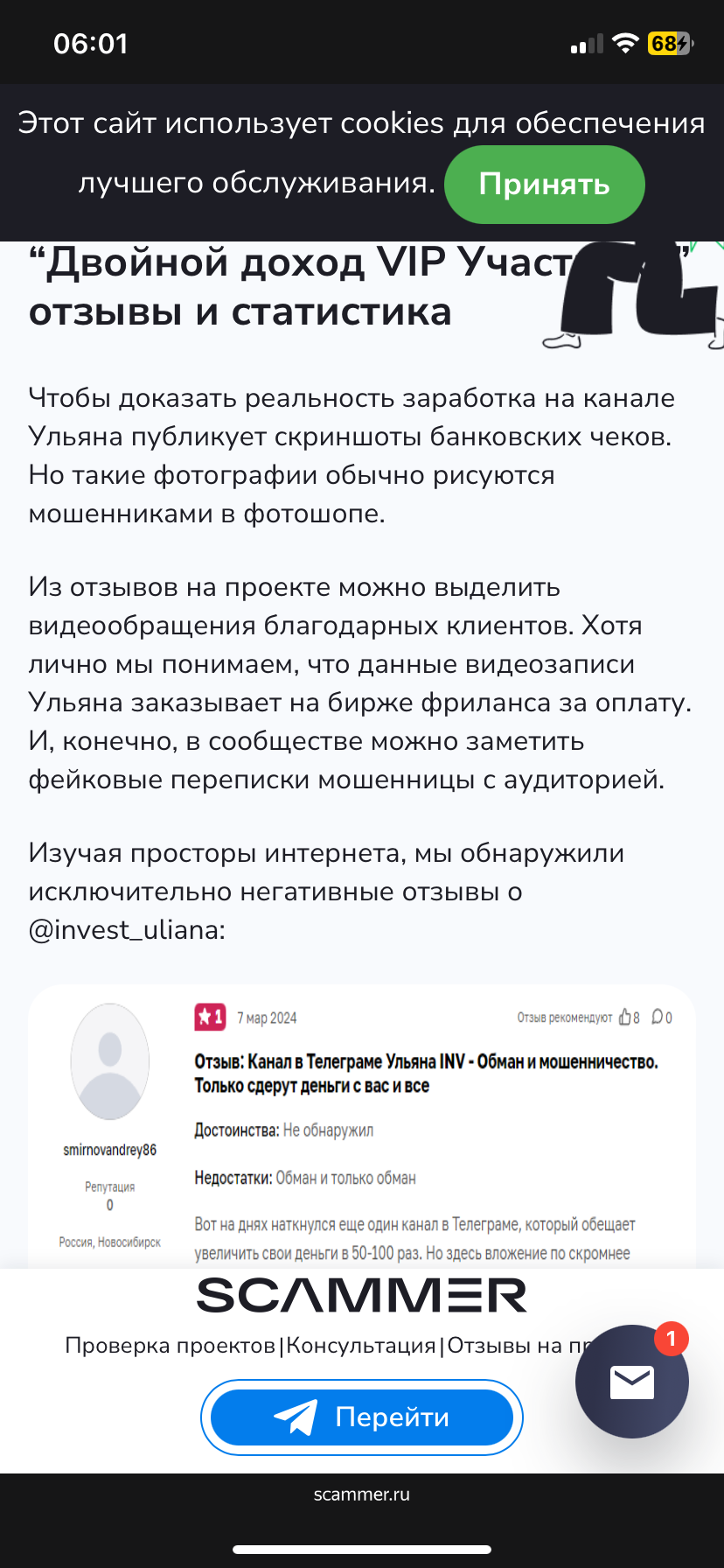Tap the Проверка проектов banner text

pos(171,1346)
